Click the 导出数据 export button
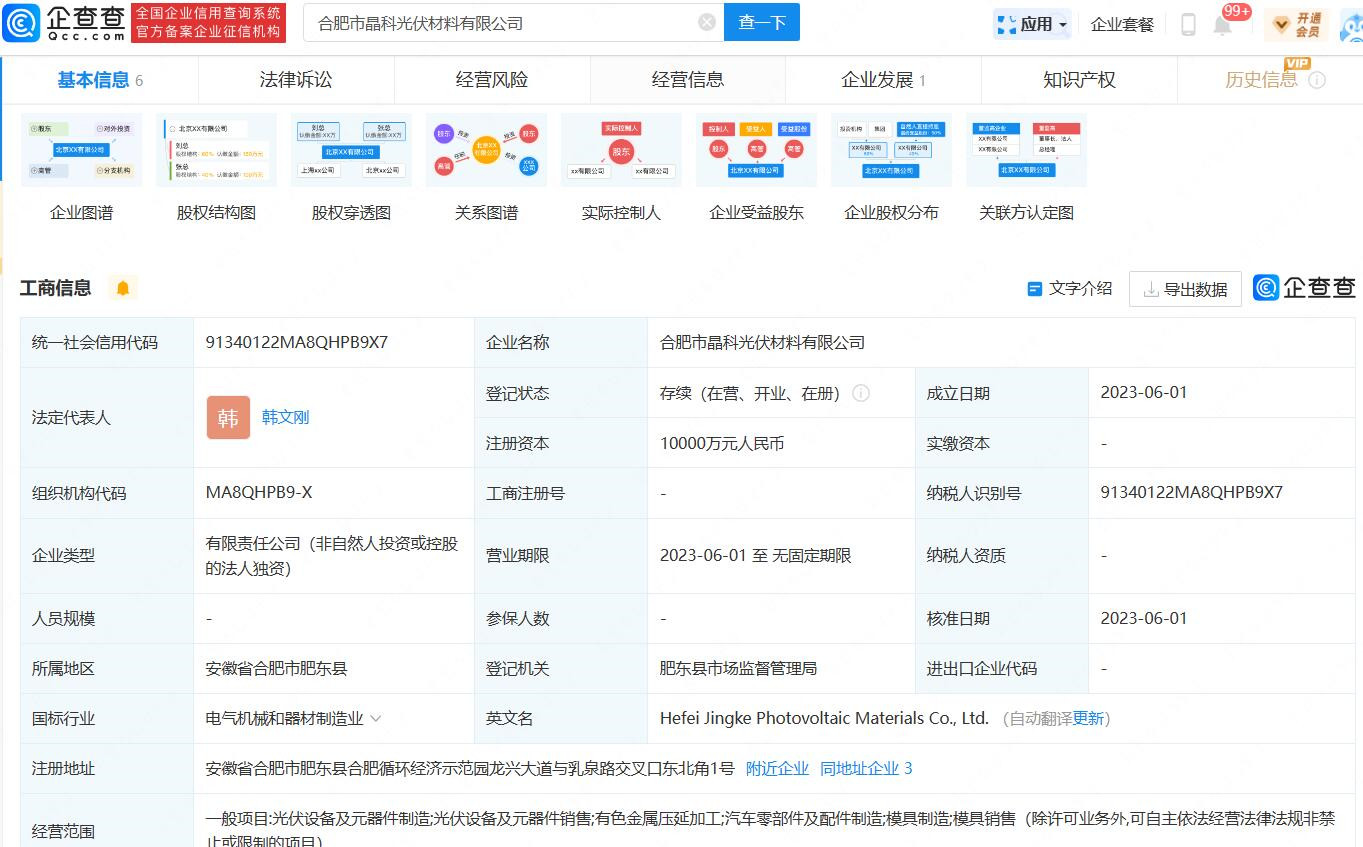This screenshot has width=1363, height=847. coord(1185,289)
